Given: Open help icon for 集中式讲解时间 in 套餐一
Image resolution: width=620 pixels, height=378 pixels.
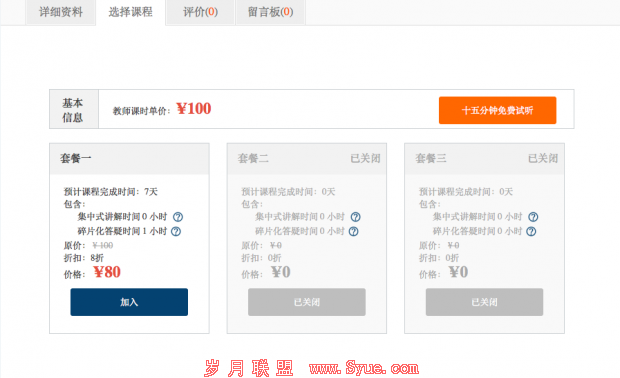Looking at the screenshot, I should click(178, 217).
